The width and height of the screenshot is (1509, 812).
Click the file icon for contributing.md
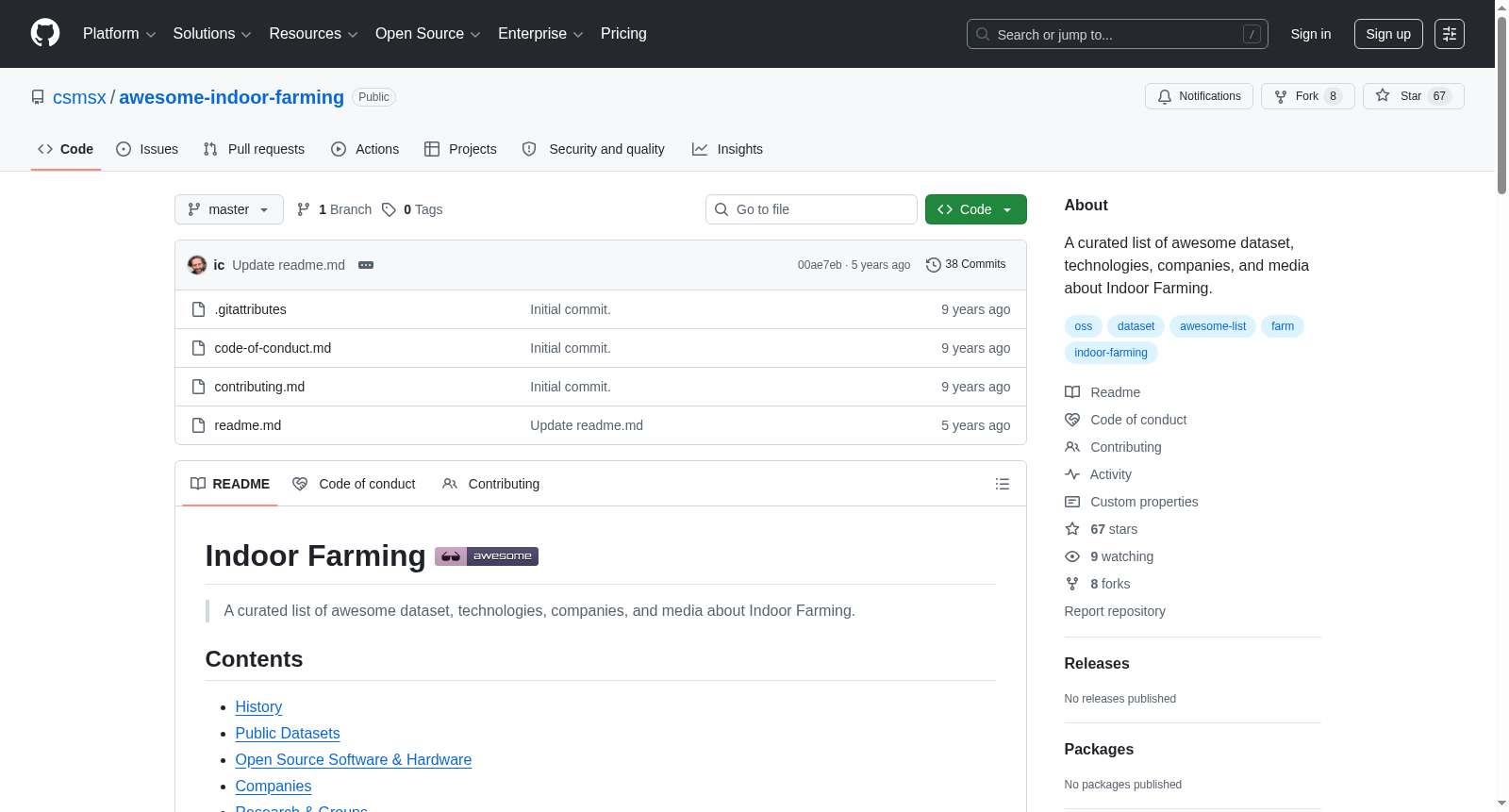coord(198,387)
